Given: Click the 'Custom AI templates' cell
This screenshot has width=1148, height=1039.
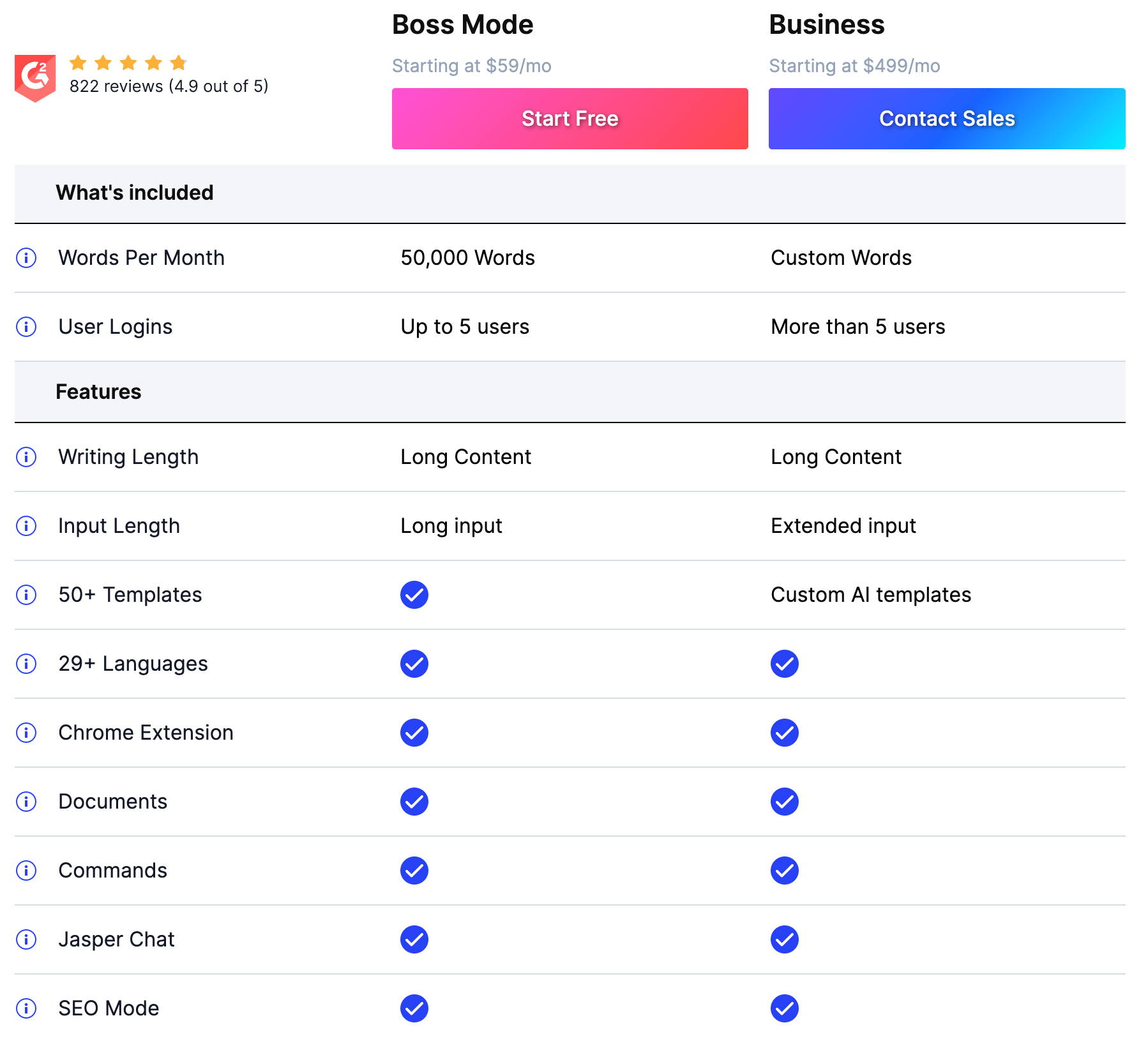Looking at the screenshot, I should click(871, 595).
